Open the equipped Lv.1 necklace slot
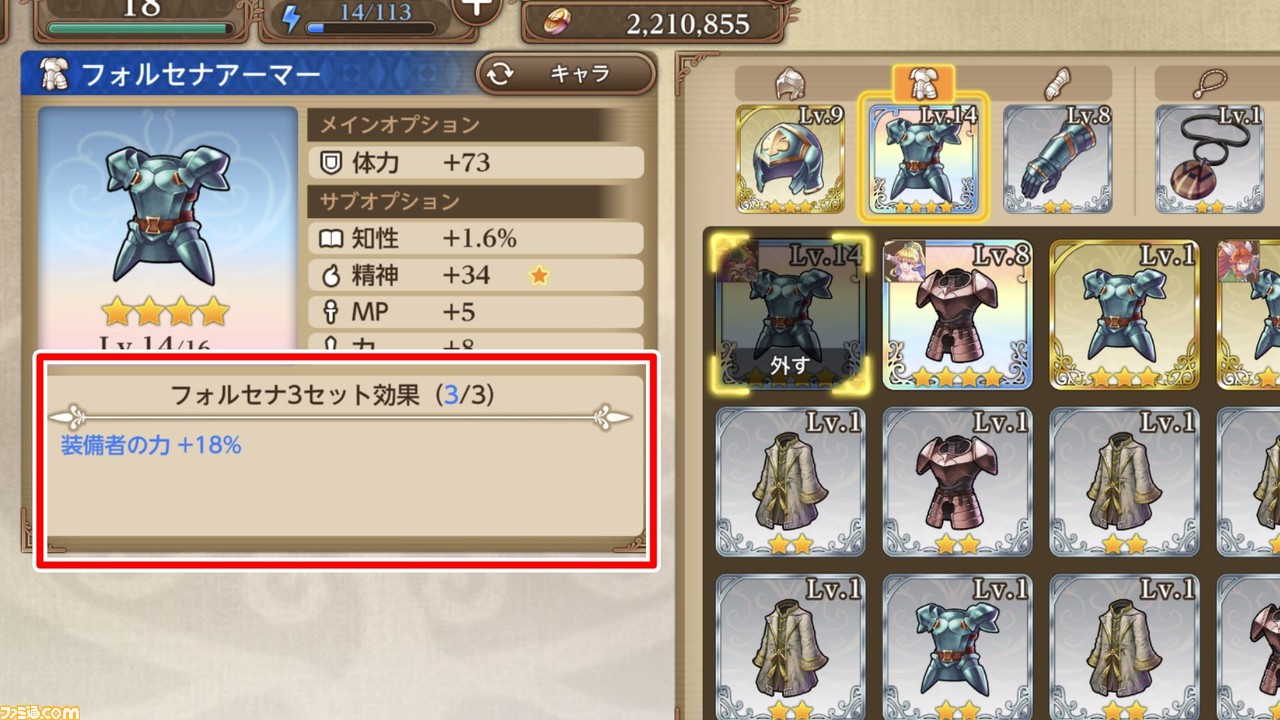Screen dimensions: 1280x720 (x=1210, y=158)
